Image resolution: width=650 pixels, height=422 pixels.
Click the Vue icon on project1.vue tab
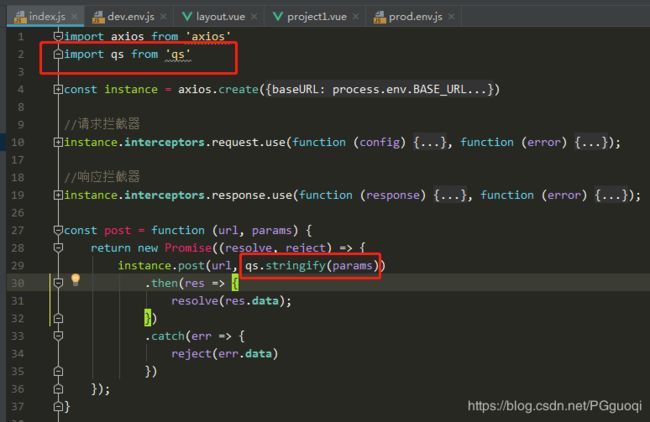278,17
